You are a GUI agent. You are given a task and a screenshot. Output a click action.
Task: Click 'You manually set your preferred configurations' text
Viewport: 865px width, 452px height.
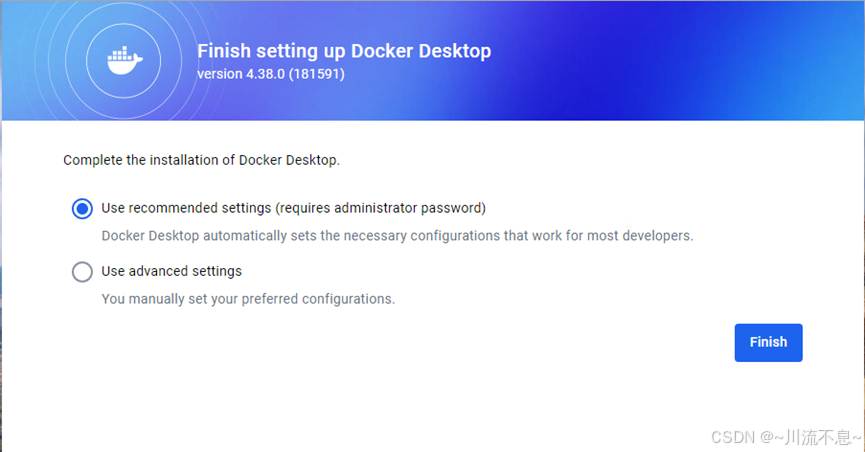click(248, 299)
